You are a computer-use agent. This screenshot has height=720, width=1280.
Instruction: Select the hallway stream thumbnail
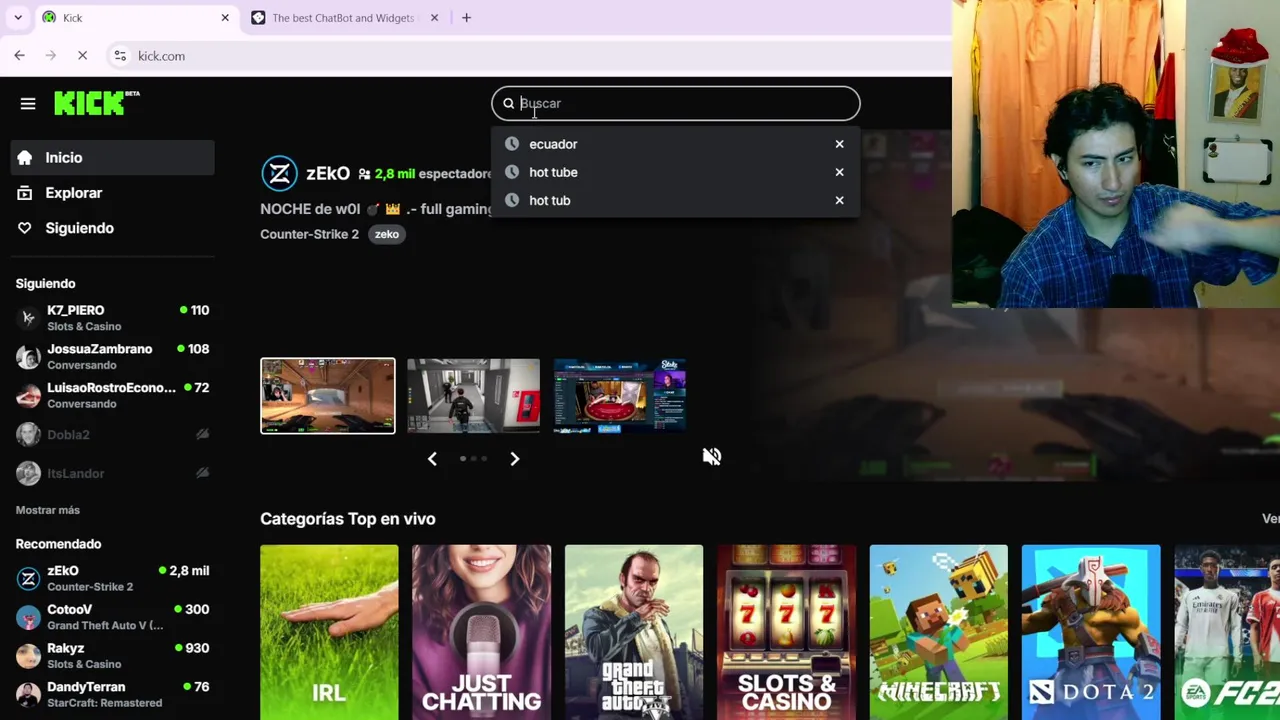pos(473,395)
